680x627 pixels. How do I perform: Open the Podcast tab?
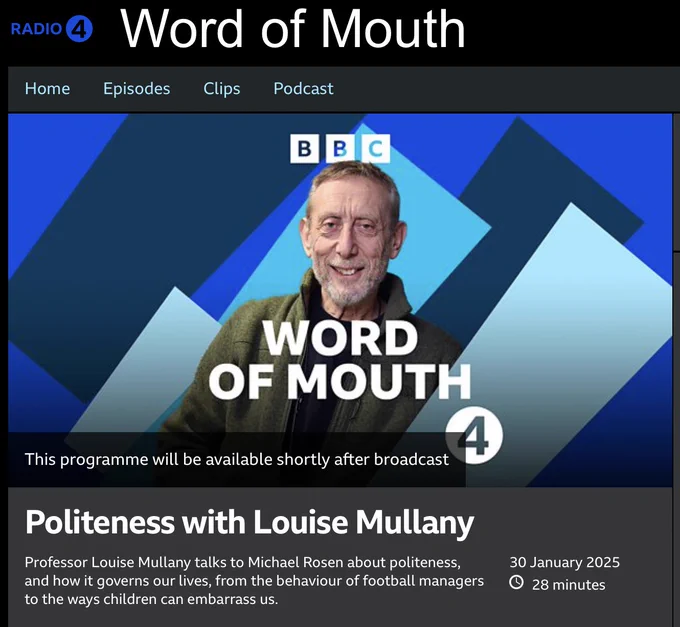click(x=303, y=88)
